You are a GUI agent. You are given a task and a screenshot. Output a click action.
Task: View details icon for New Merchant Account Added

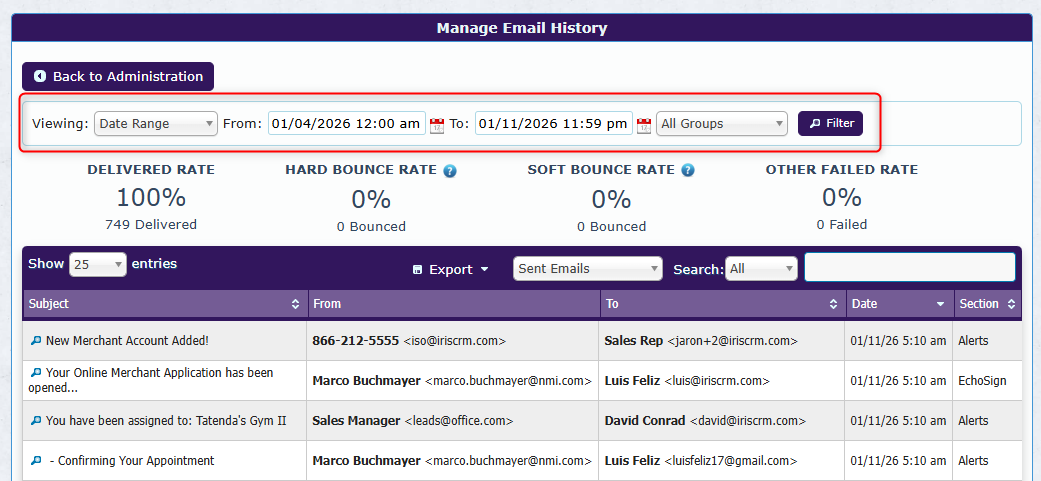(36, 341)
